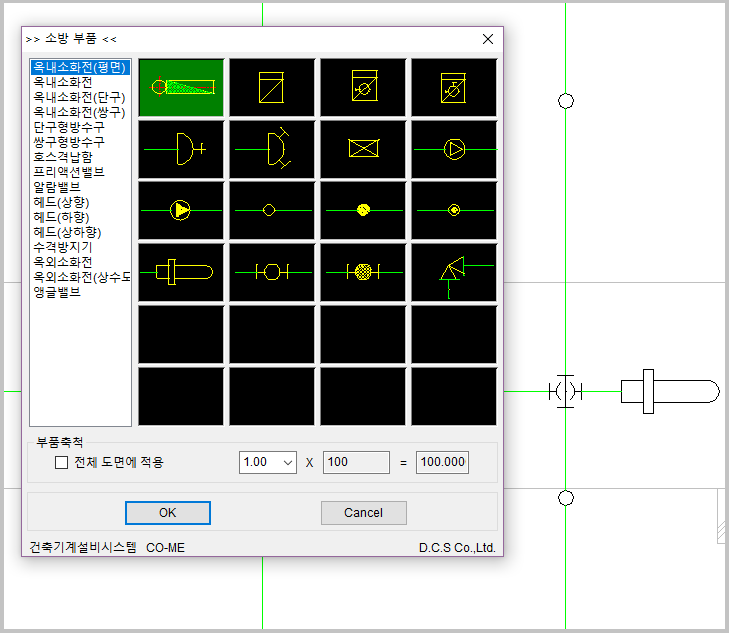Pick the filled yellow dot 헤드(하향) symbol
This screenshot has width=729, height=633.
[x=363, y=210]
